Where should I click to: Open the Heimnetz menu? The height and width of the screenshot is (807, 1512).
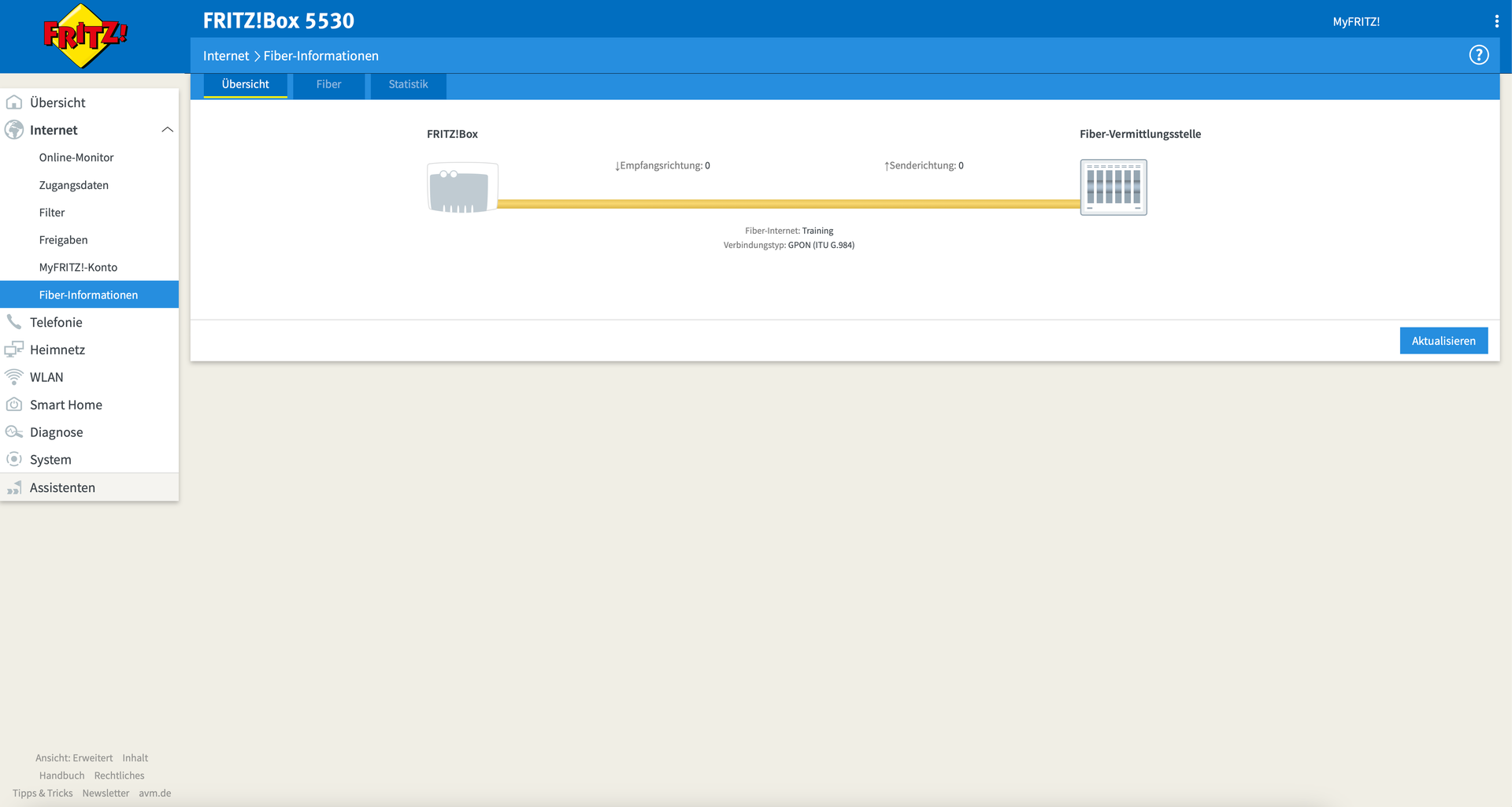coord(89,350)
